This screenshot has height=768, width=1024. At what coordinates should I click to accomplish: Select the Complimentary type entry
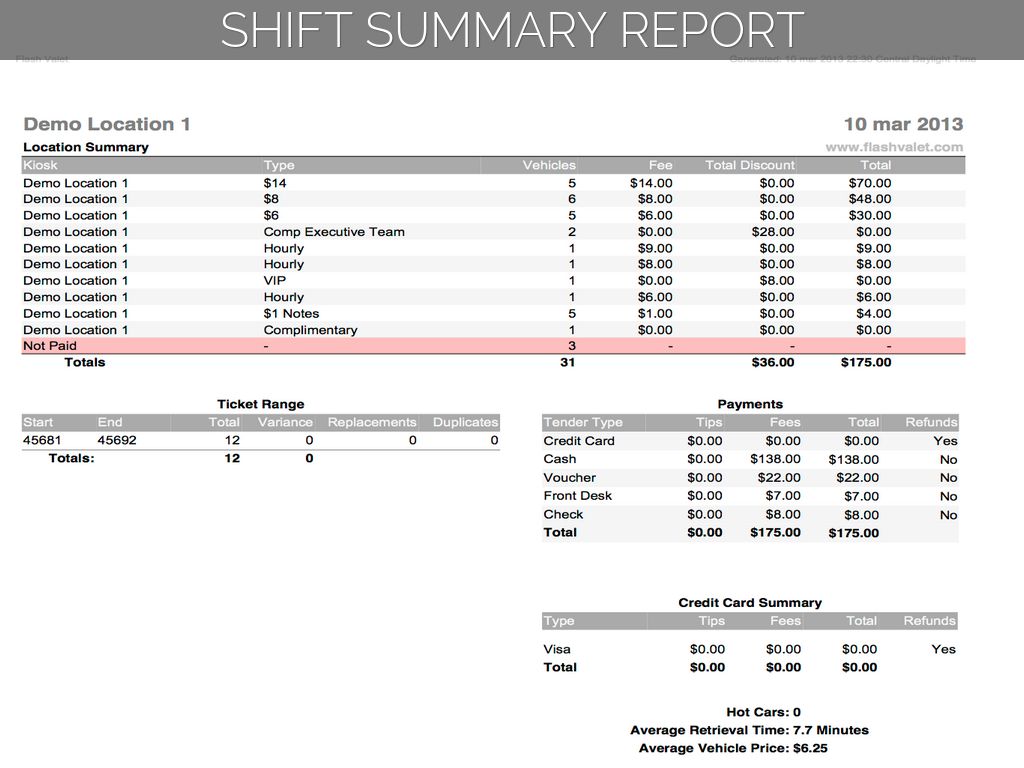point(310,330)
